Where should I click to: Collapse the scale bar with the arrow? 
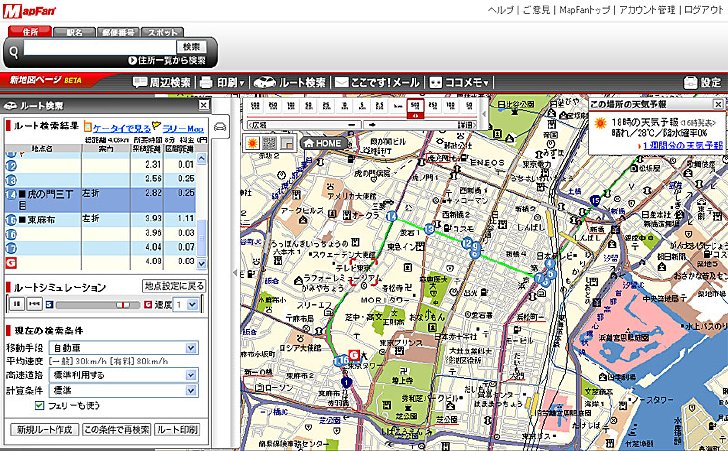(x=484, y=114)
